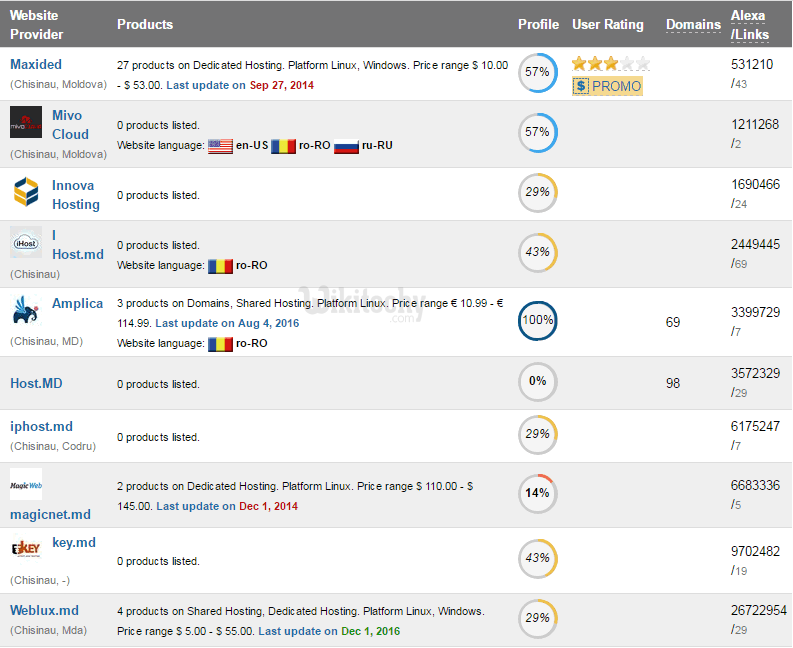Click the Amplica bird logo
The image size is (793, 648).
pyautogui.click(x=26, y=310)
